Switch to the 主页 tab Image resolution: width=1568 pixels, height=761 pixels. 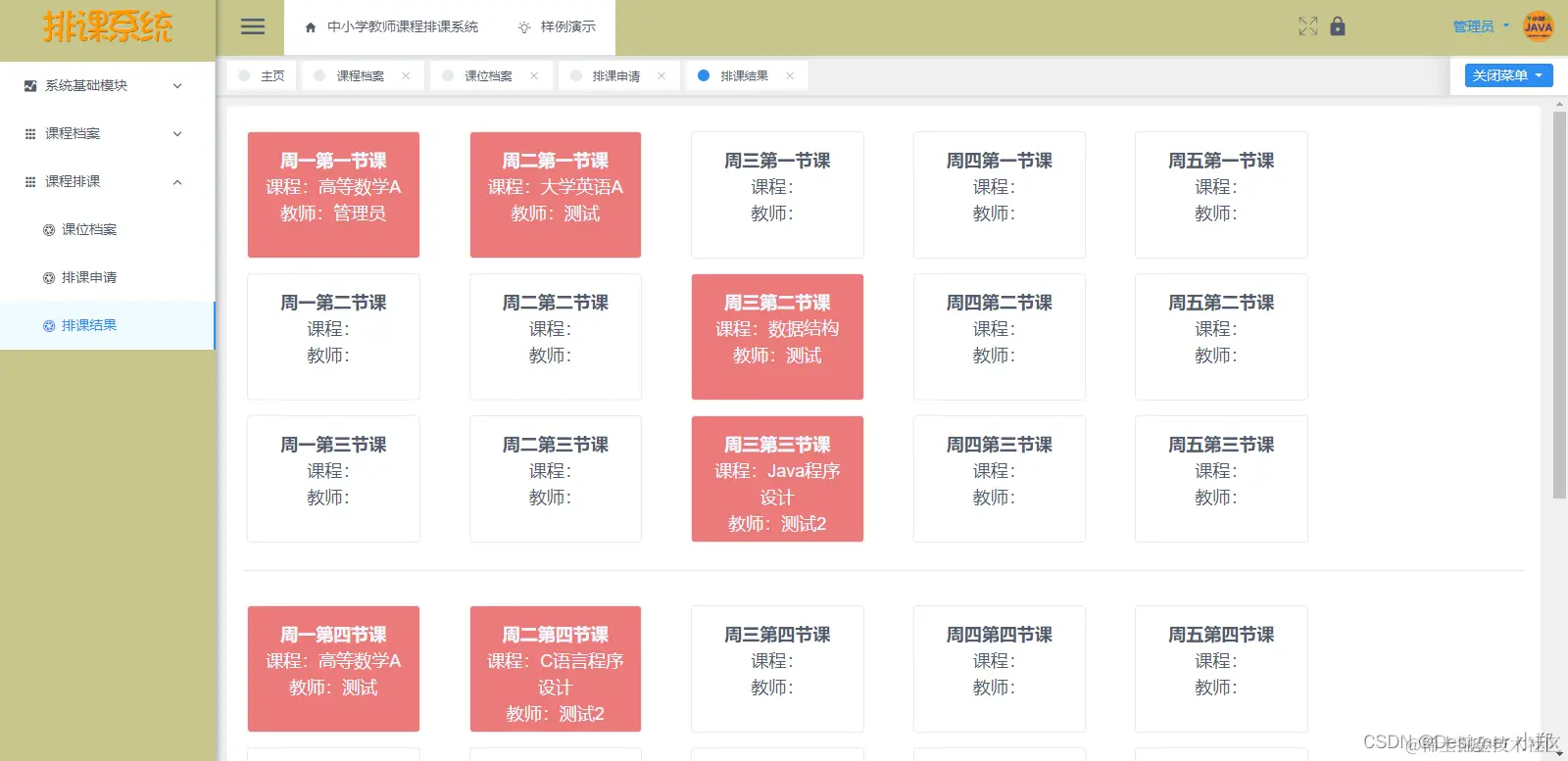click(x=262, y=75)
